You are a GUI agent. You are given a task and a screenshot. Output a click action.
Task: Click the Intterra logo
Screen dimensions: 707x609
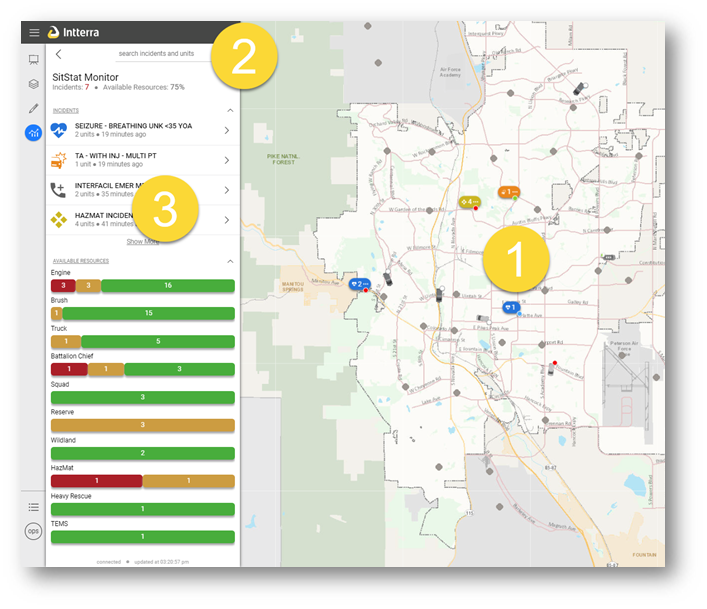click(73, 32)
